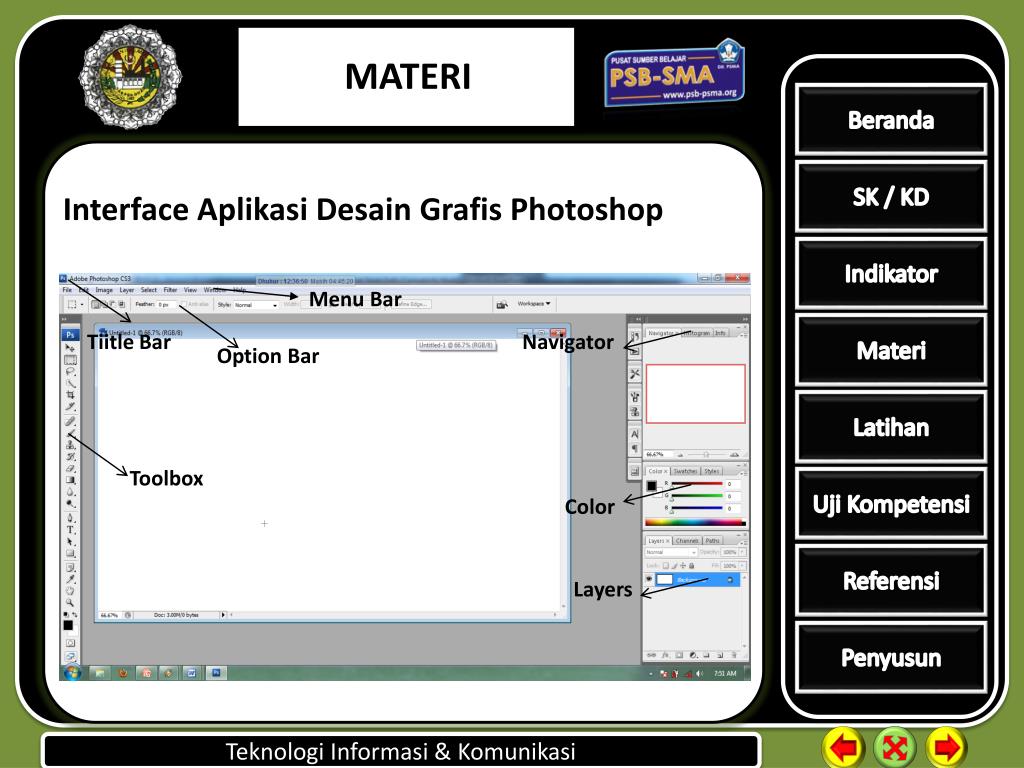Open the Character panel dock icon
The width and height of the screenshot is (1024, 768).
[x=634, y=434]
